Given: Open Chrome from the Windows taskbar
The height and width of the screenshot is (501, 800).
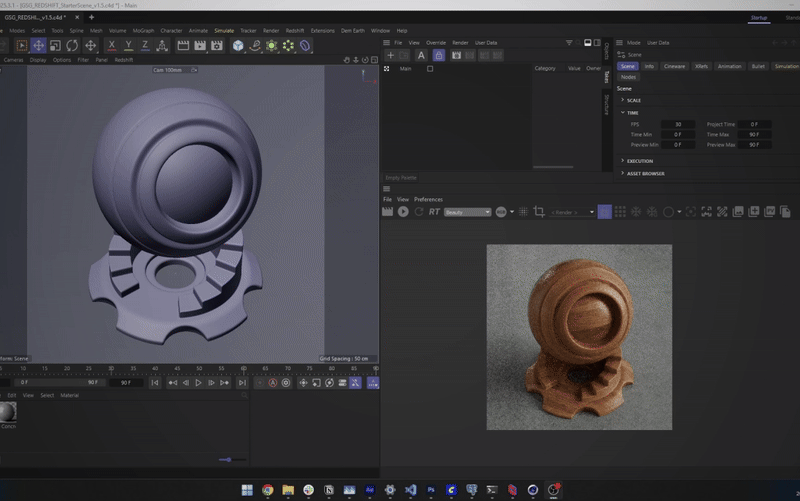Looking at the screenshot, I should [x=267, y=490].
